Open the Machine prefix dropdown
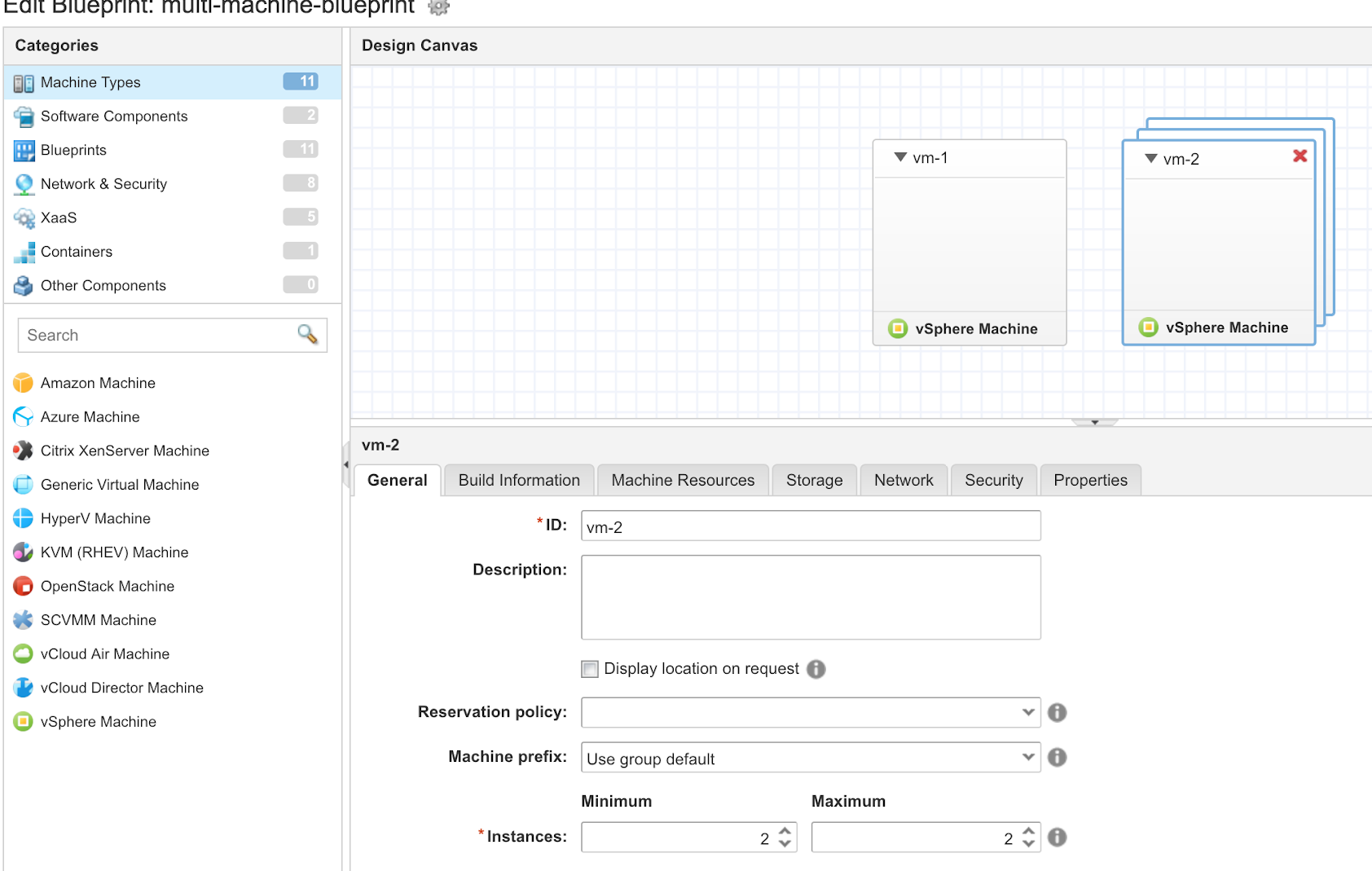This screenshot has width=1372, height=871. click(1027, 757)
